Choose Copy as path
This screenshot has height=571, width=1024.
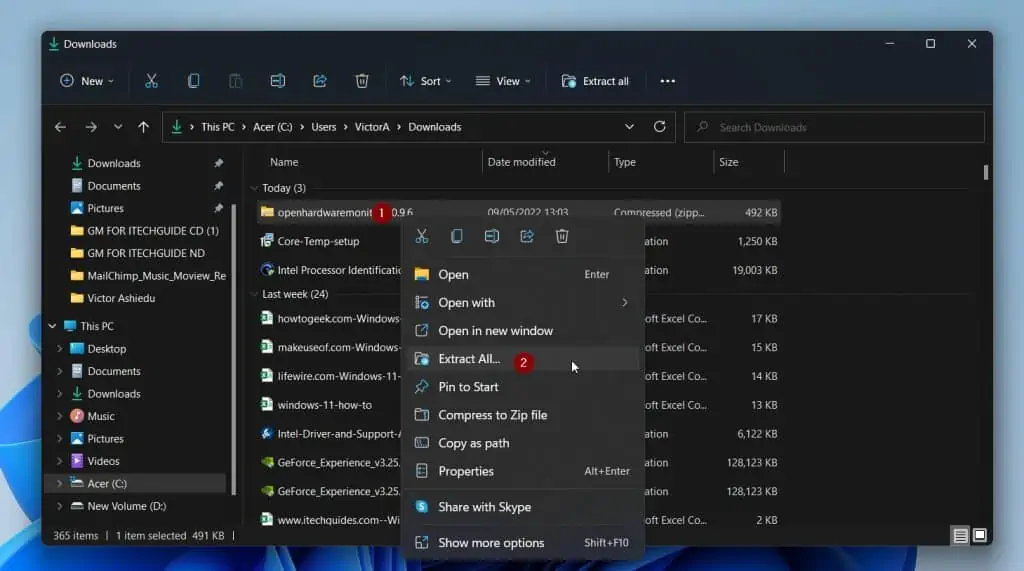click(522, 443)
